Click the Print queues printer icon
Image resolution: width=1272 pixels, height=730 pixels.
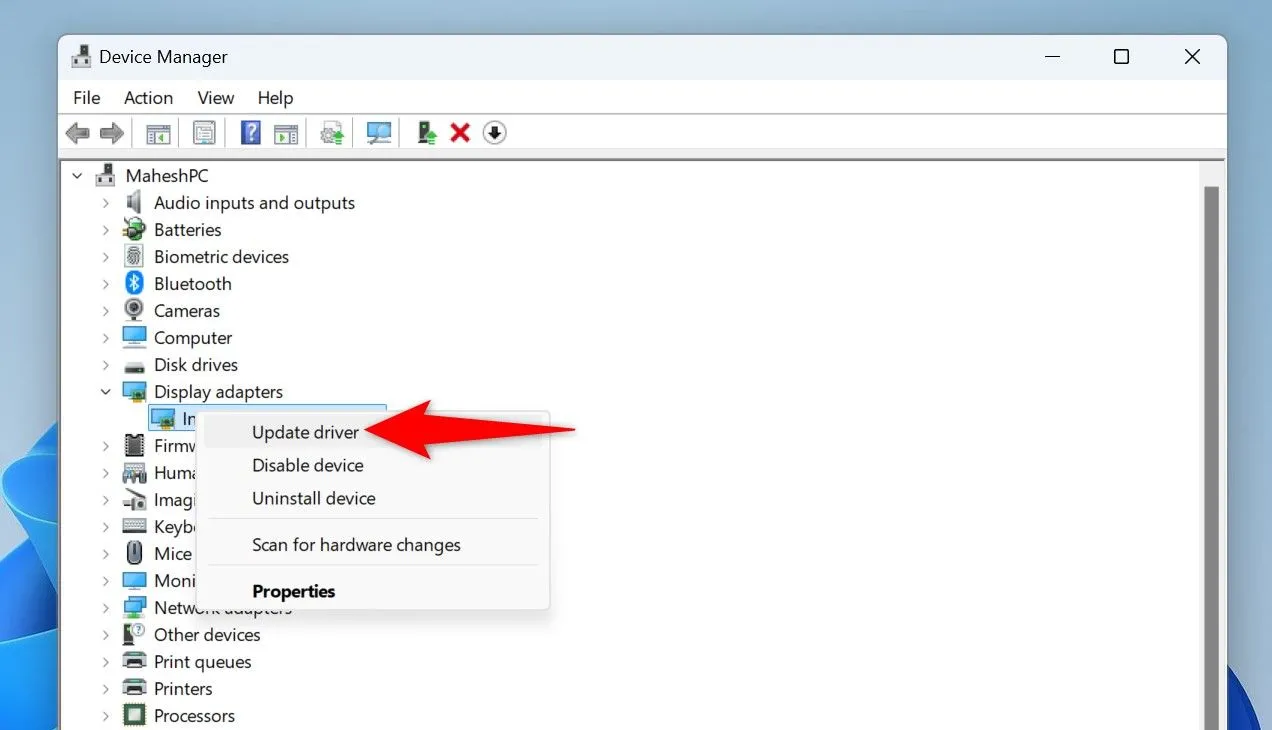pyautogui.click(x=134, y=662)
